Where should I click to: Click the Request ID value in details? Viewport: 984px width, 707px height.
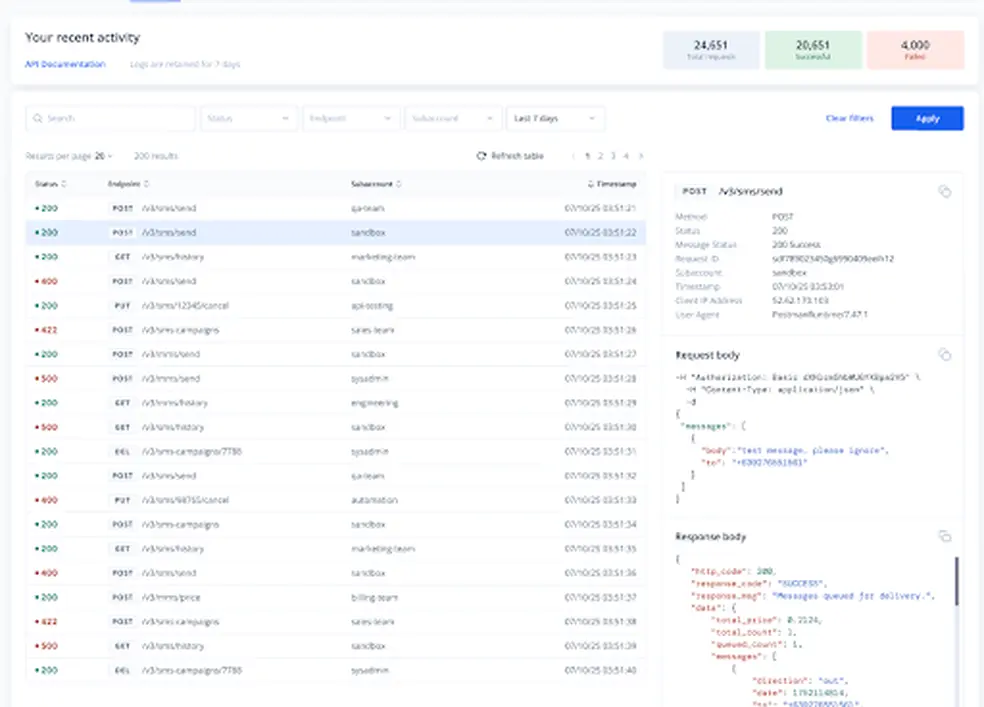pos(833,258)
